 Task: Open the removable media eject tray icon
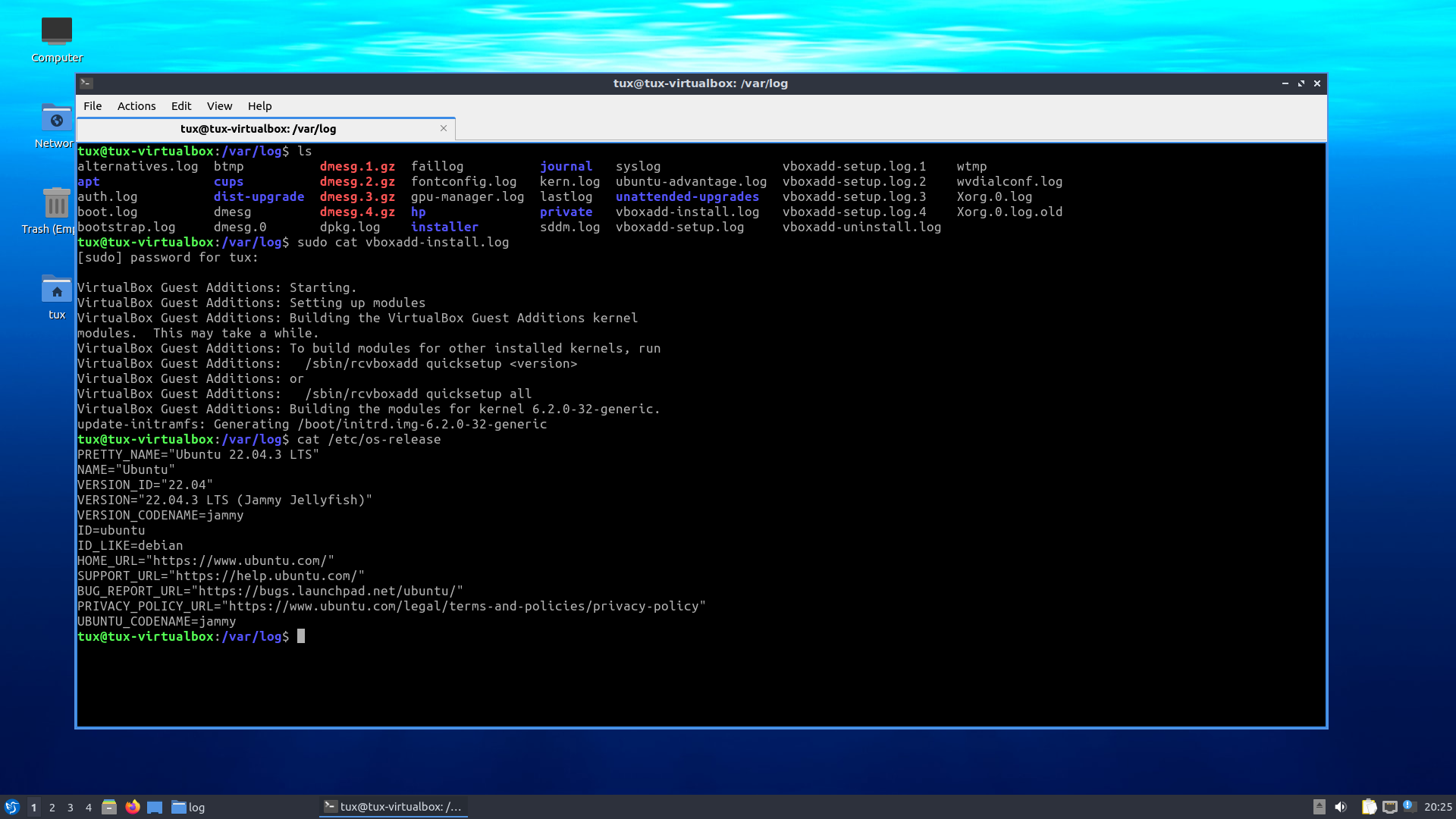click(1319, 807)
